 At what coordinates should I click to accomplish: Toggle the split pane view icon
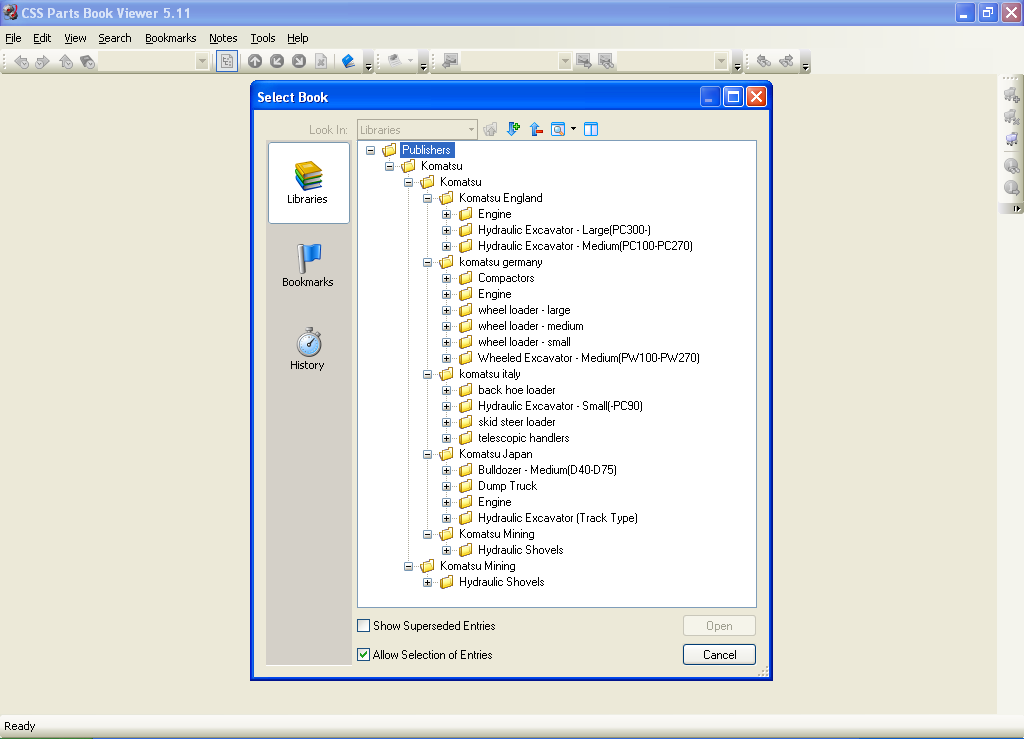[591, 129]
